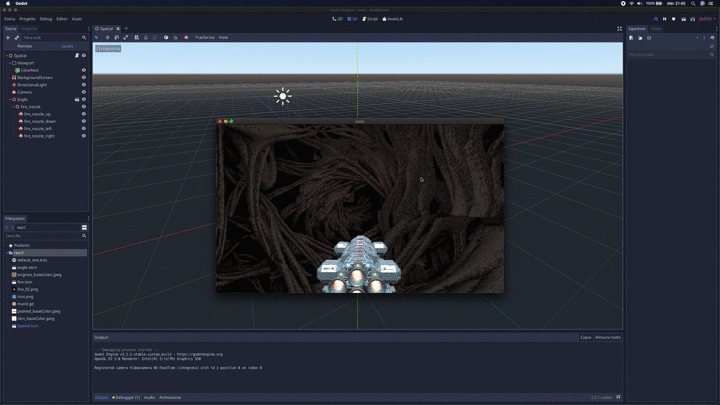The height and width of the screenshot is (405, 720).
Task: Click the instance scene chain-link icon
Action: coord(17,38)
